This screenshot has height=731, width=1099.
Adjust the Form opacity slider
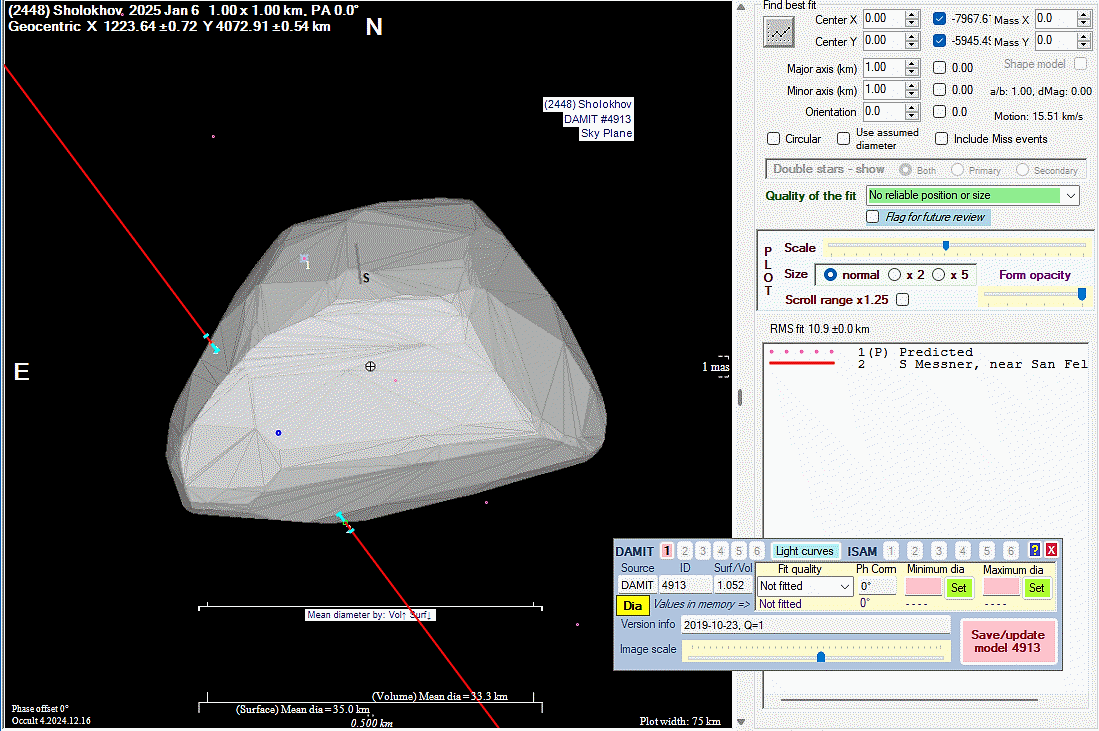1081,294
